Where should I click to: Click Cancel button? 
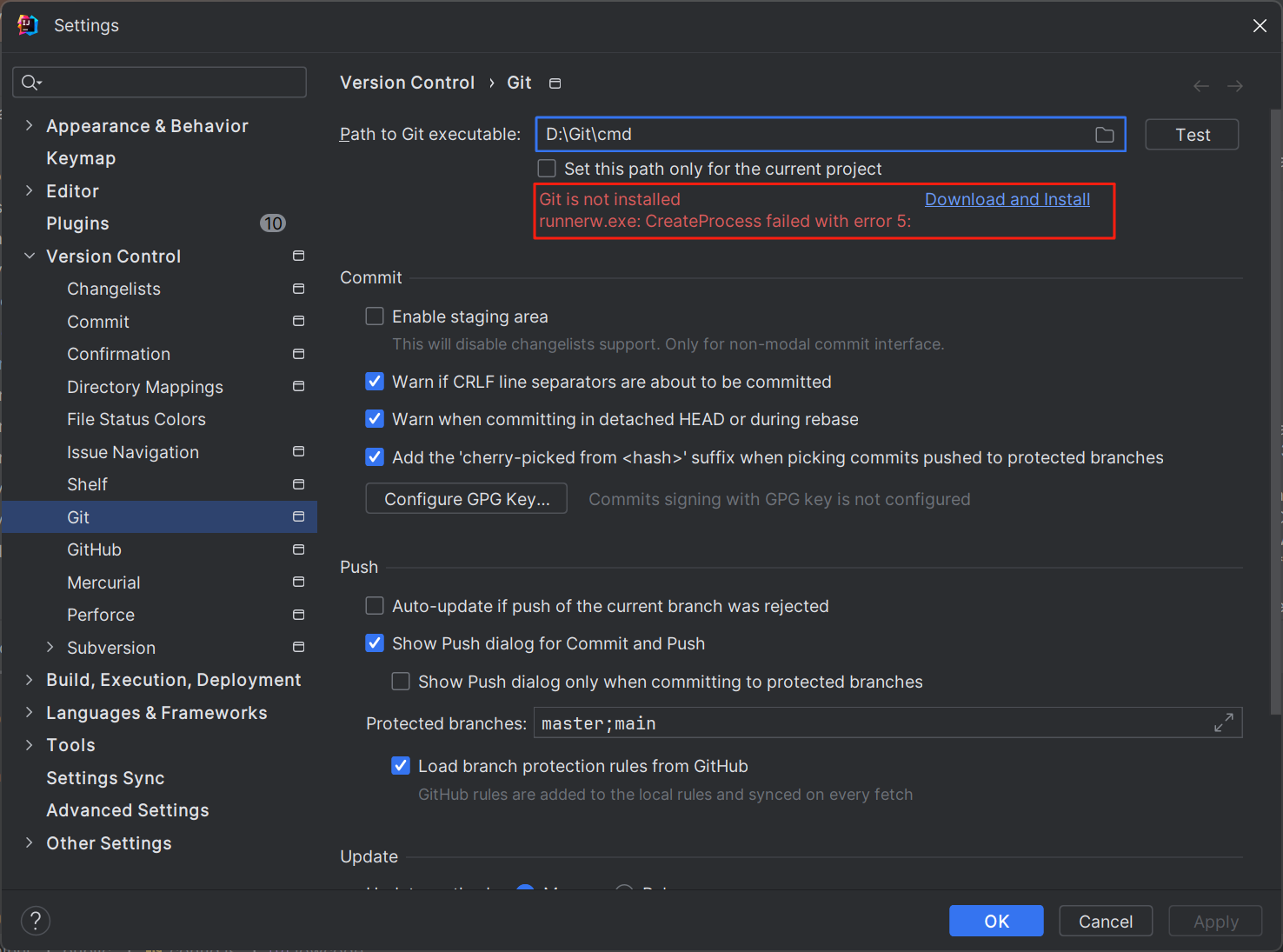coord(1106,921)
